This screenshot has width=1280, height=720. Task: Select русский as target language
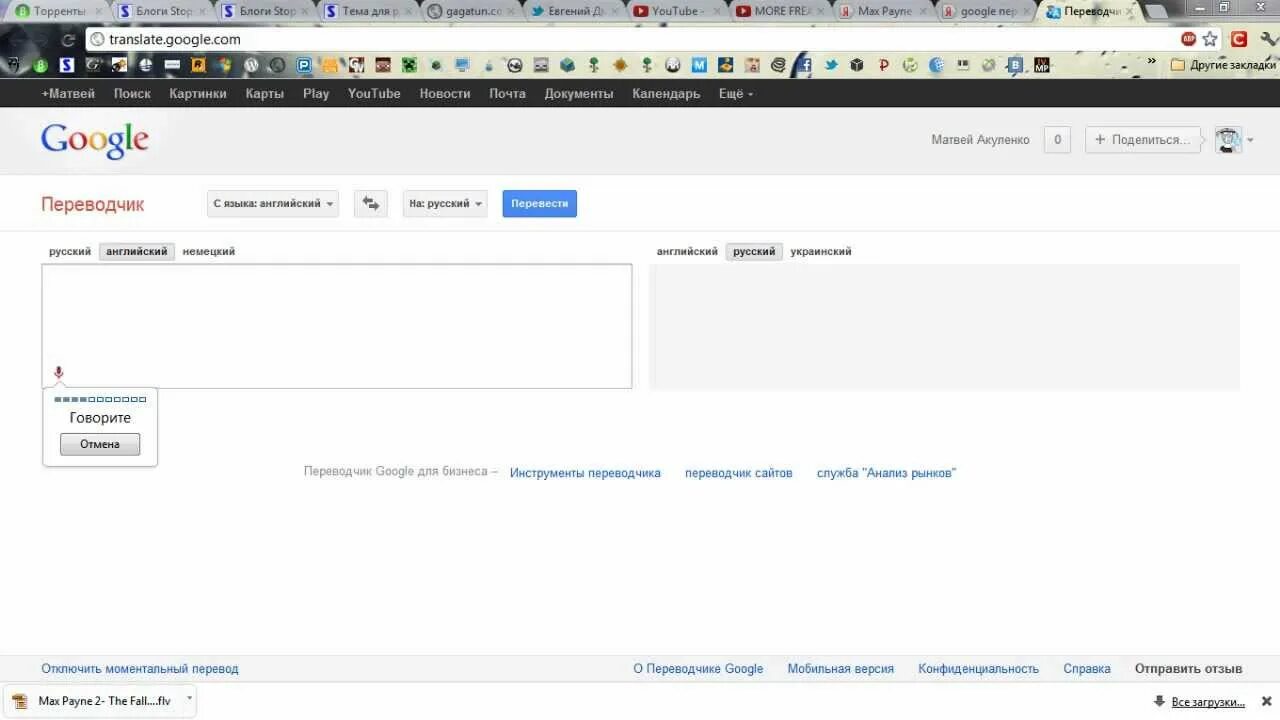point(754,252)
